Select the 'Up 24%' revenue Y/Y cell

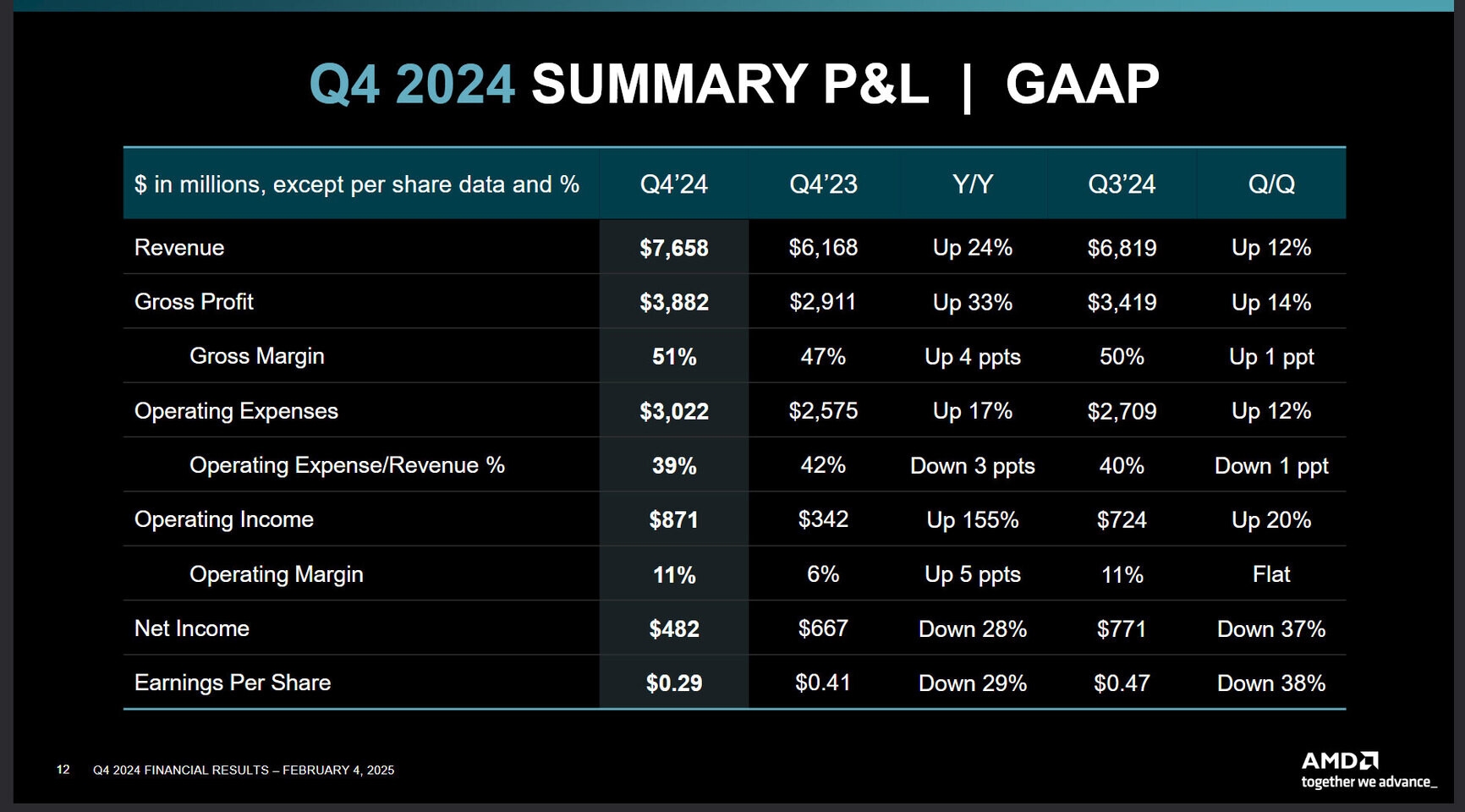click(973, 248)
